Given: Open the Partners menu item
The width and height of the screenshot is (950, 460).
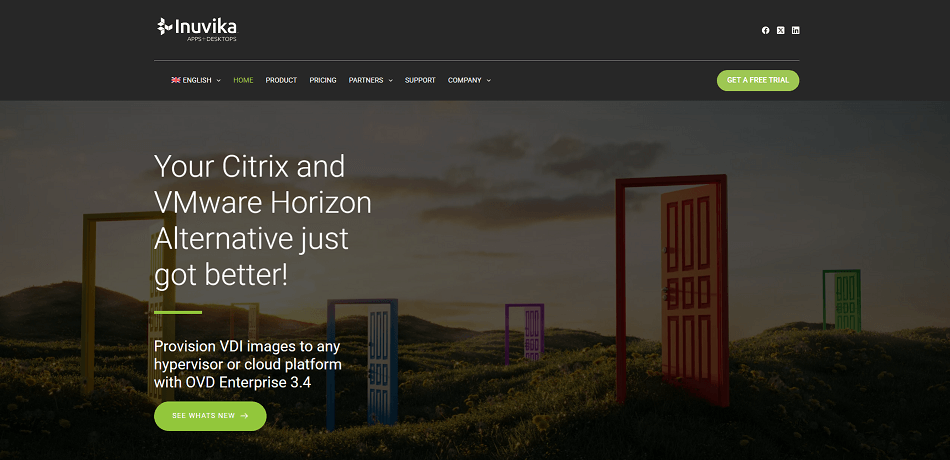Looking at the screenshot, I should coord(366,80).
